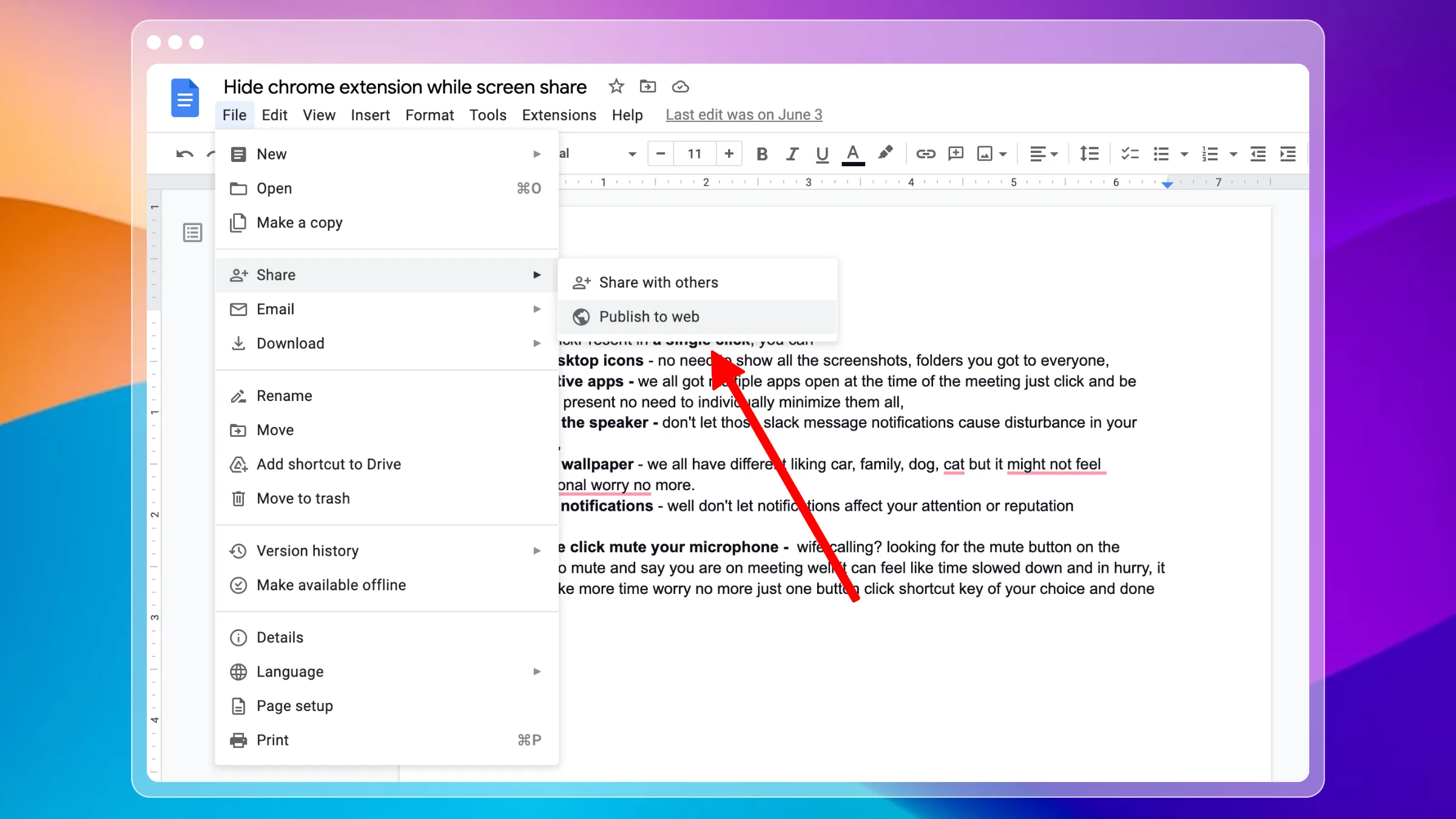Click the Google Docs home icon
This screenshot has width=1456, height=819.
tap(185, 98)
